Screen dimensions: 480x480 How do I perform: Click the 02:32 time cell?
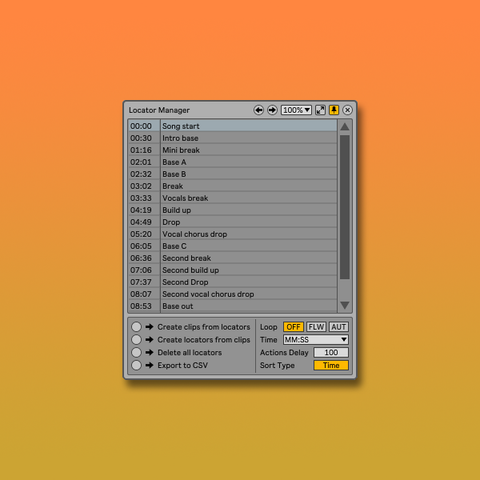tap(144, 174)
